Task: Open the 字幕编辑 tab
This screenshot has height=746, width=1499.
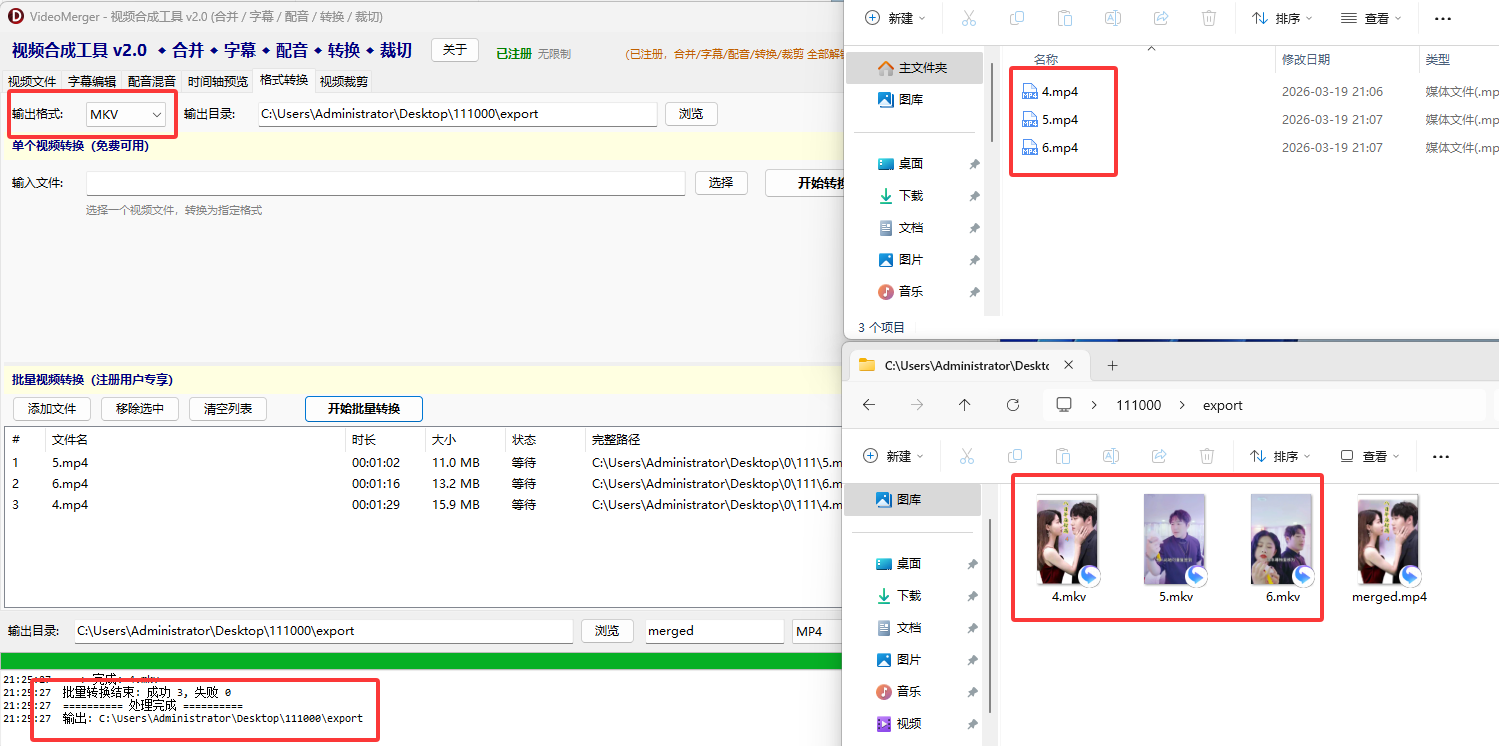Action: 91,81
